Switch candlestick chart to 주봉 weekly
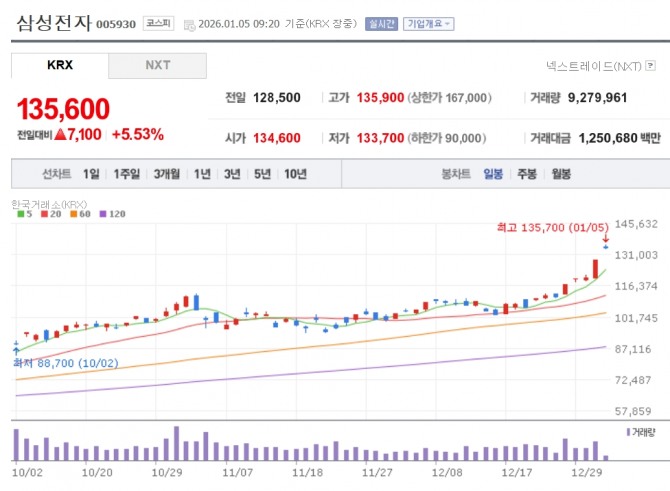Image resolution: width=670 pixels, height=491 pixels. (527, 174)
